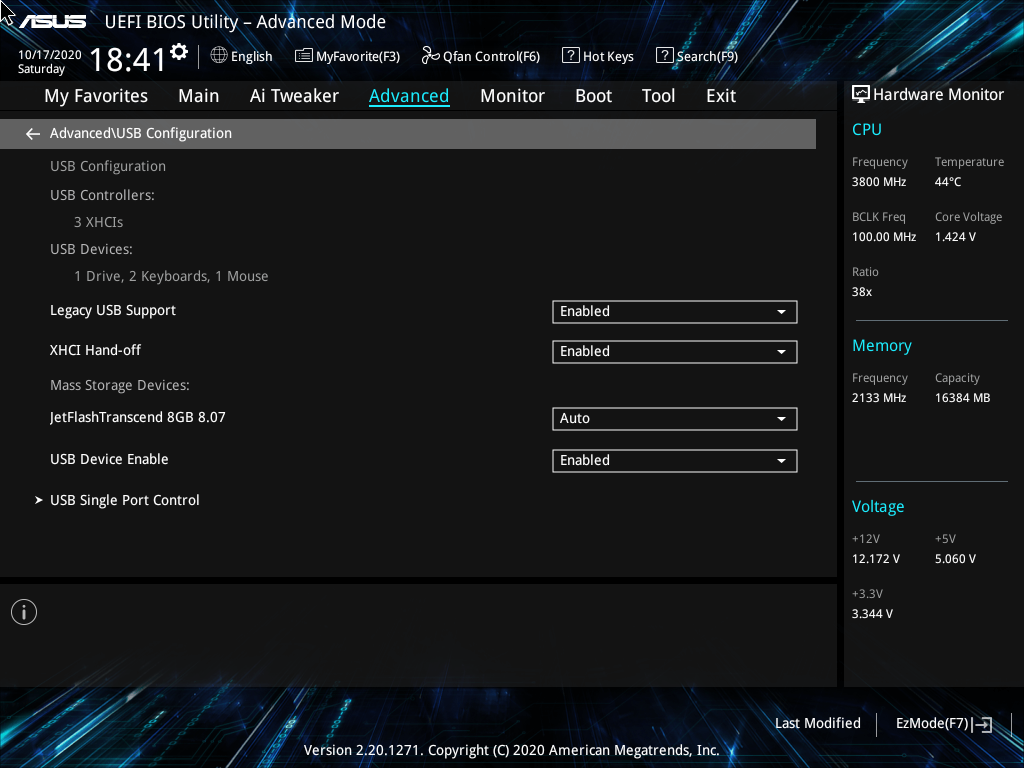Click the +5V 5.060 V value
Screen dimensions: 1024x768
pyautogui.click(x=955, y=559)
